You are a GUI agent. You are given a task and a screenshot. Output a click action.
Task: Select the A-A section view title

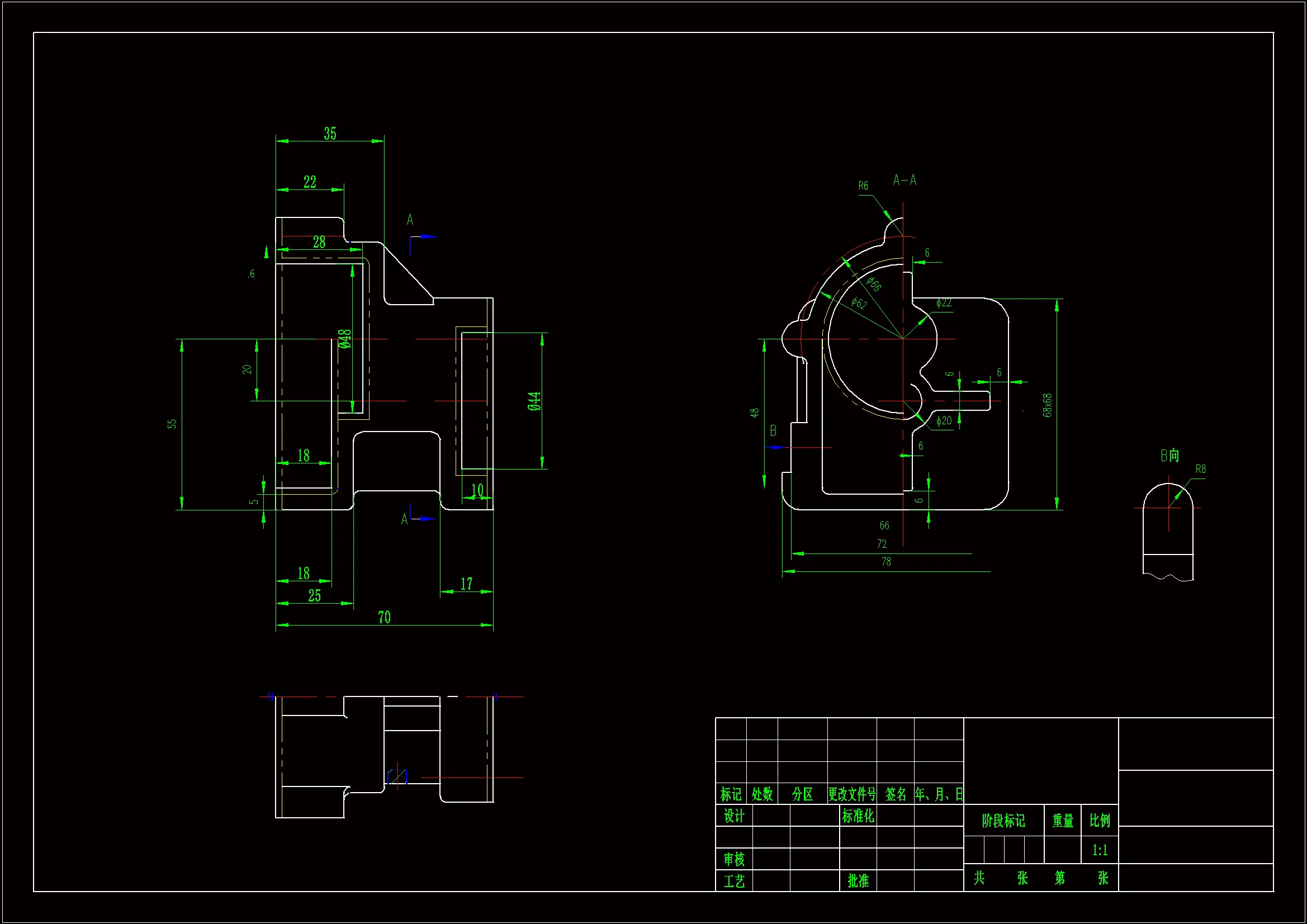905,181
